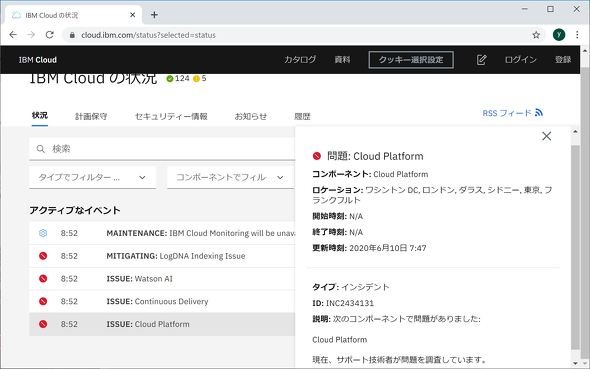Click the クッキー選択設定 button
The width and height of the screenshot is (590, 369).
tap(411, 60)
